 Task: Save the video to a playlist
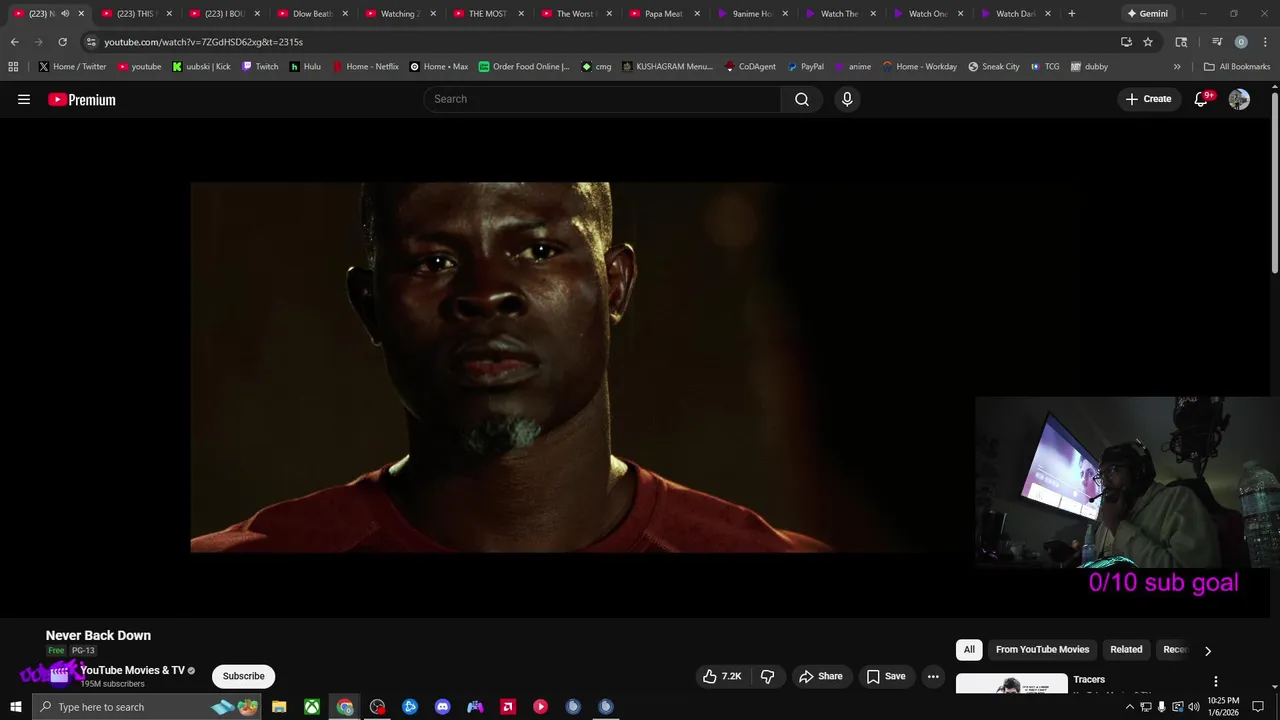tap(886, 676)
